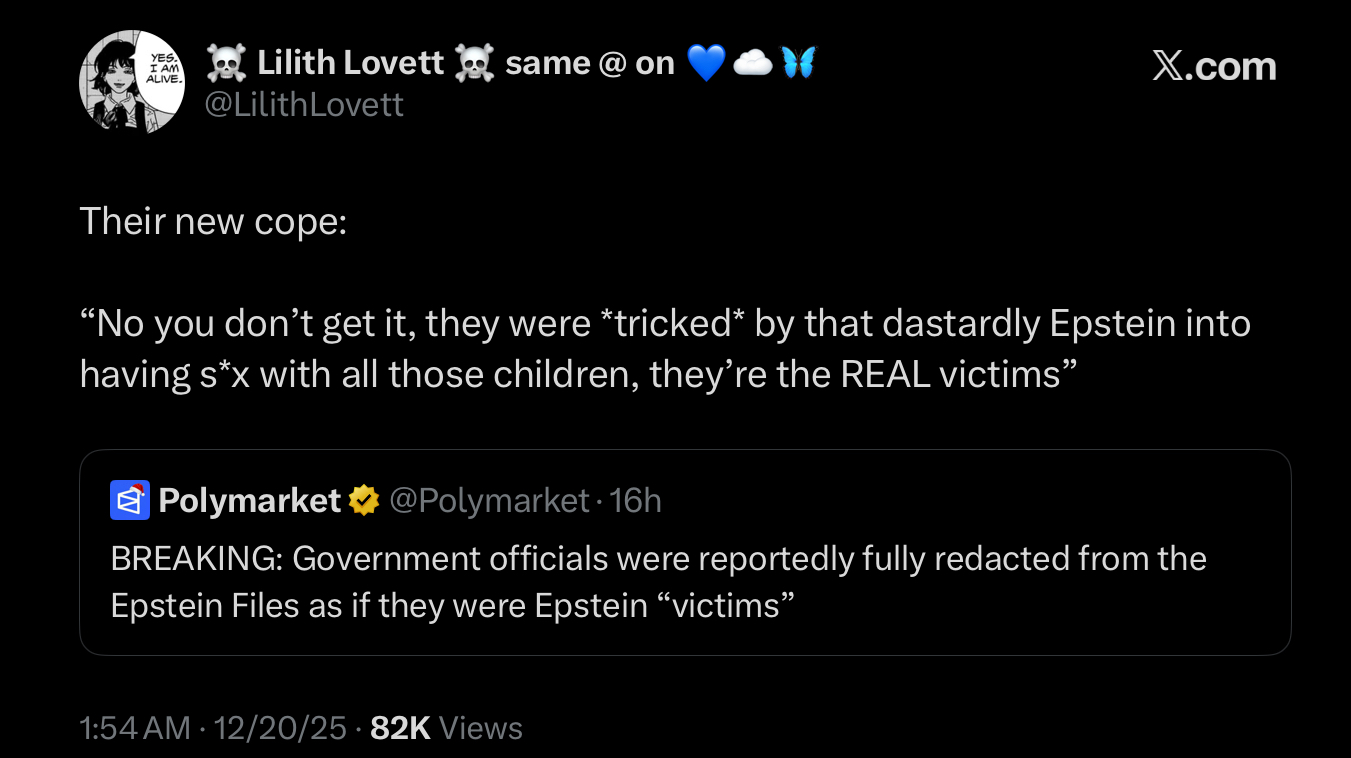Screen dimensions: 1351x758
Task: Open the Polymarket account name
Action: tap(250, 500)
